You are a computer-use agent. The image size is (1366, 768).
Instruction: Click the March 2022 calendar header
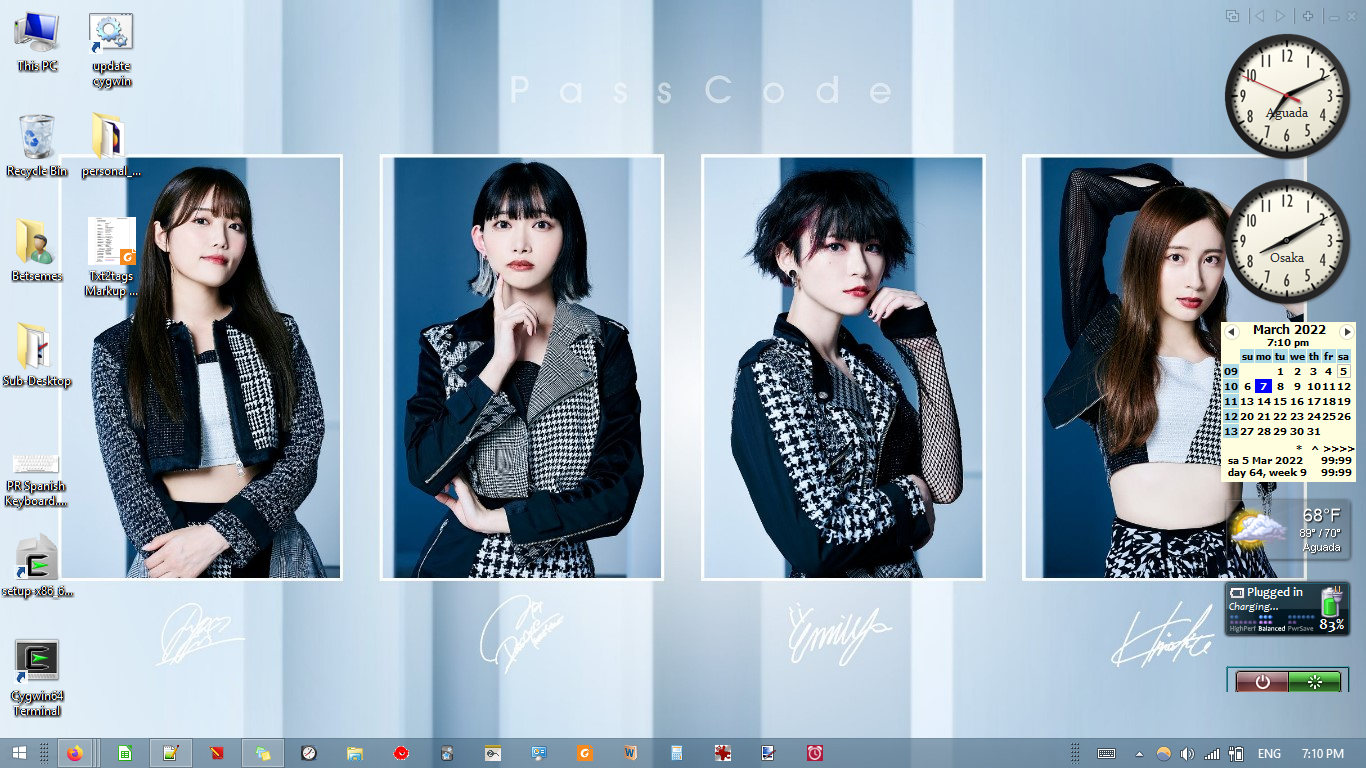1289,329
